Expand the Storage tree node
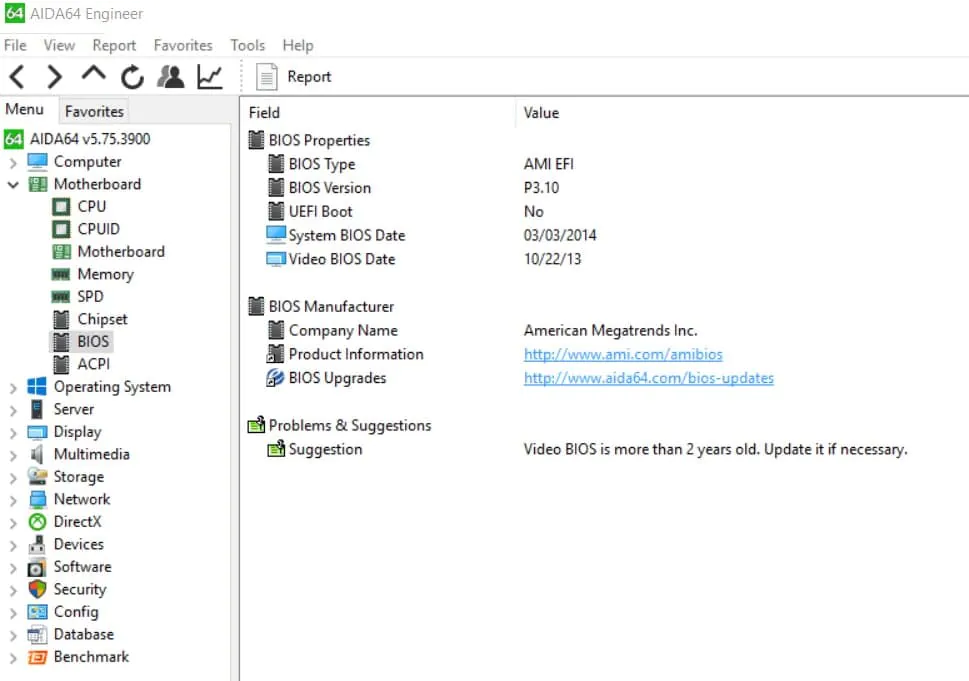969x681 pixels. [13, 478]
